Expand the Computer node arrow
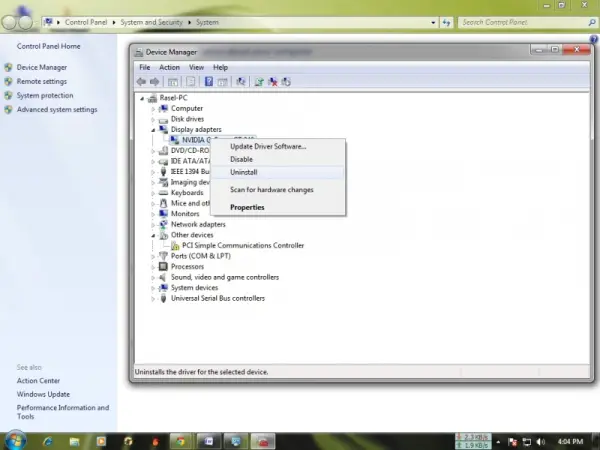Viewport: 600px width, 450px height. pyautogui.click(x=153, y=109)
